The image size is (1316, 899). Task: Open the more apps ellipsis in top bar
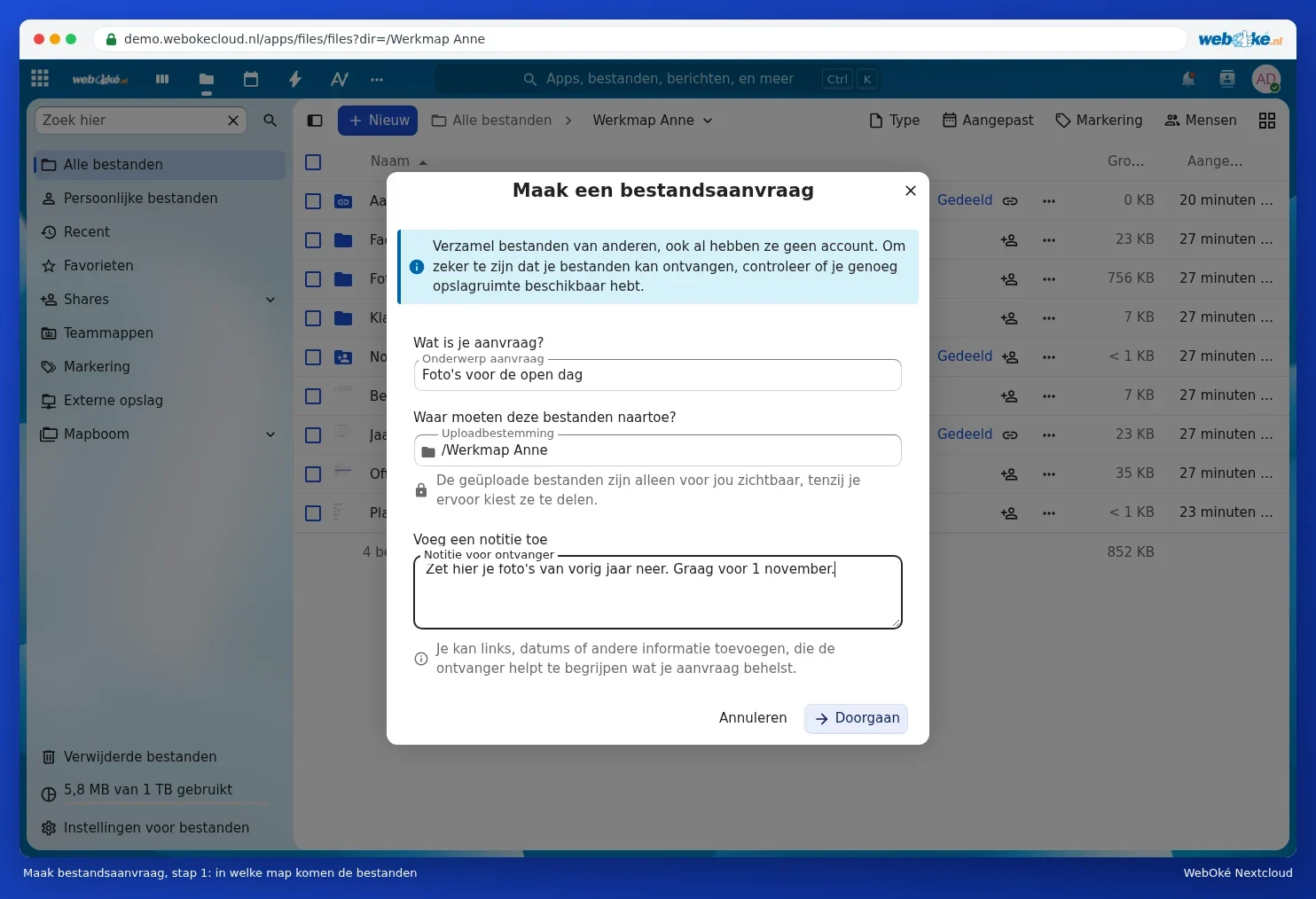coord(377,79)
